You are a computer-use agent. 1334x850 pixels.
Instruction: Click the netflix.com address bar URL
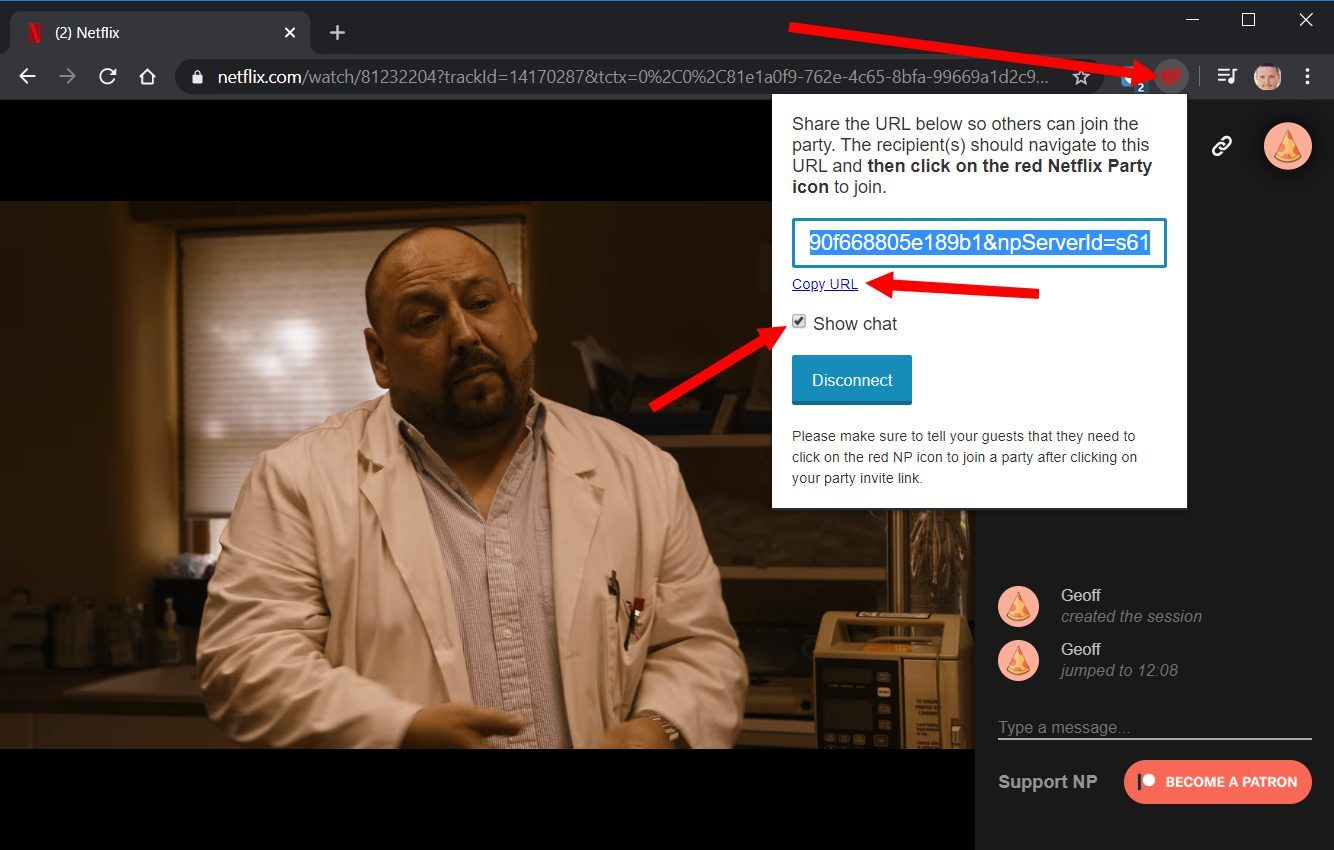(634, 77)
